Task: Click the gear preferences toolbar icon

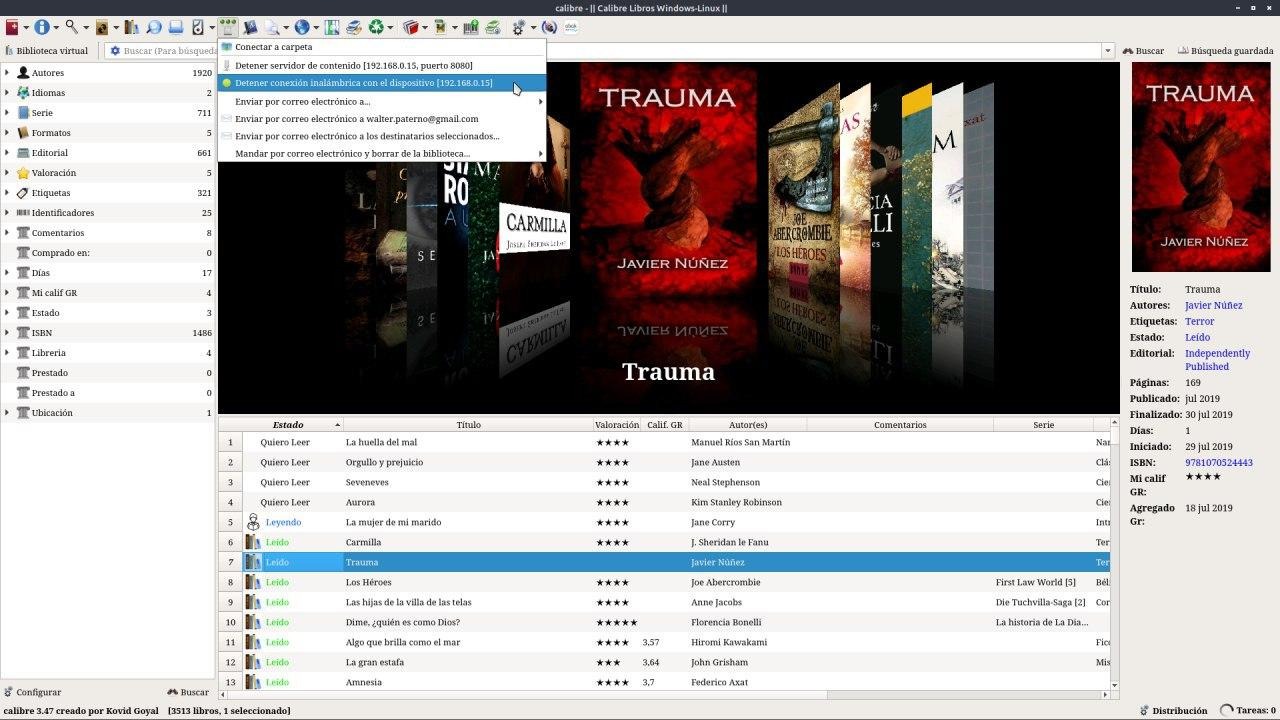Action: pyautogui.click(x=518, y=28)
